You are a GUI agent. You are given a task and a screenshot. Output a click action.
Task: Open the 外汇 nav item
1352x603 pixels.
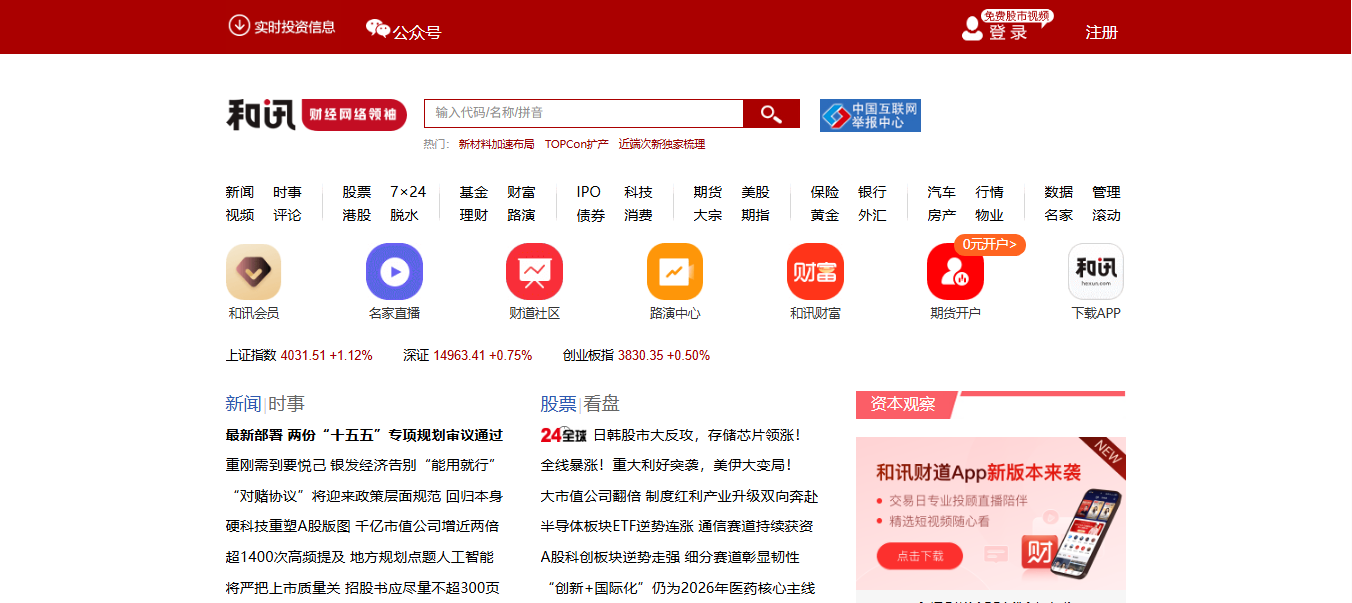(x=872, y=215)
